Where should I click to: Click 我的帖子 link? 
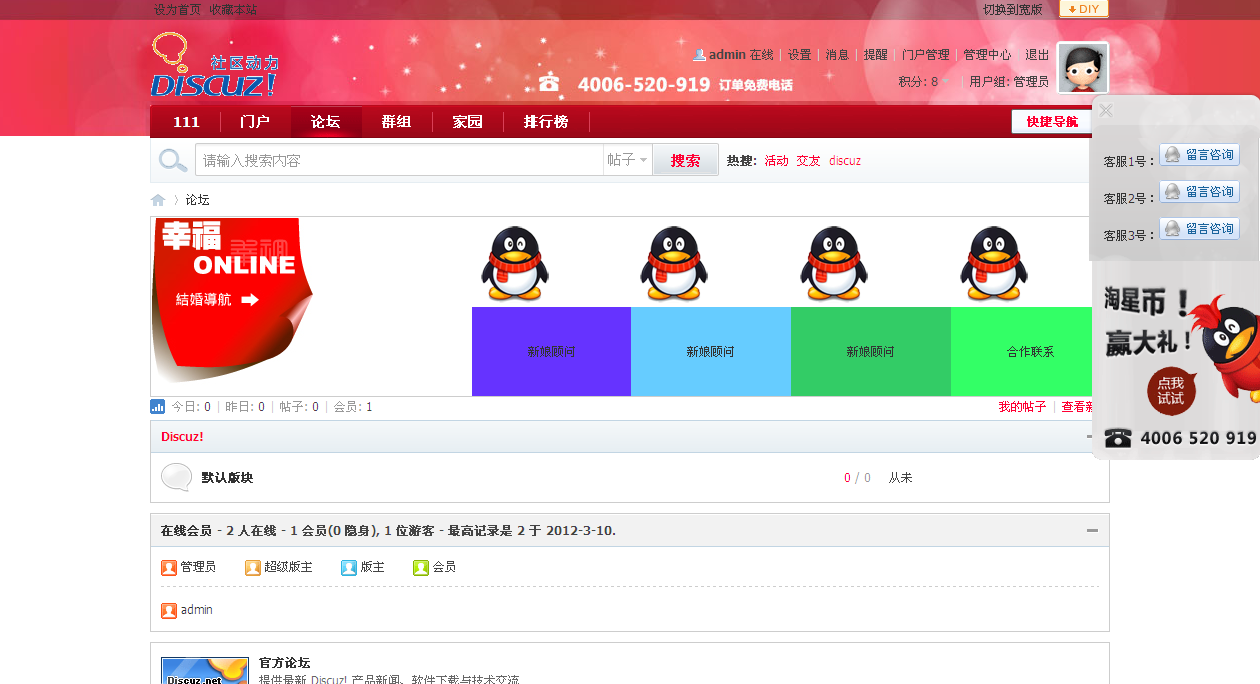(1022, 407)
